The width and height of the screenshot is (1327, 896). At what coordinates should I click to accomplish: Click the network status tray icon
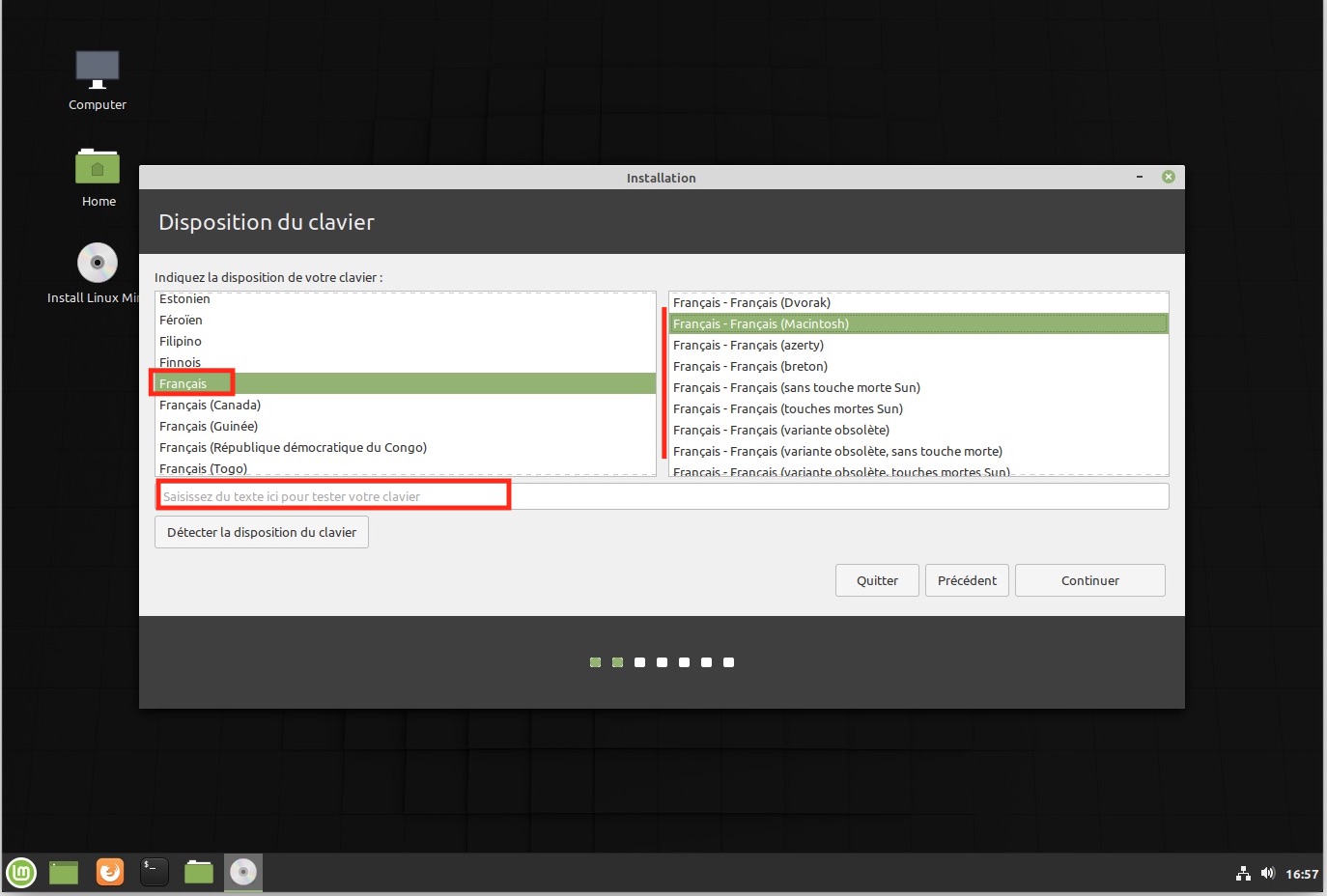(x=1243, y=874)
